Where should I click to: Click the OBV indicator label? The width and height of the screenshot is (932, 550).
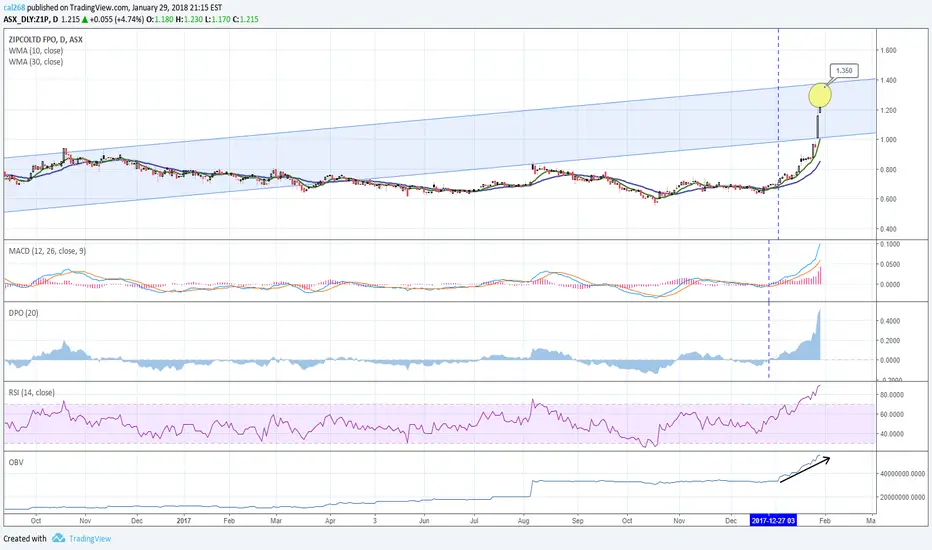[16, 462]
